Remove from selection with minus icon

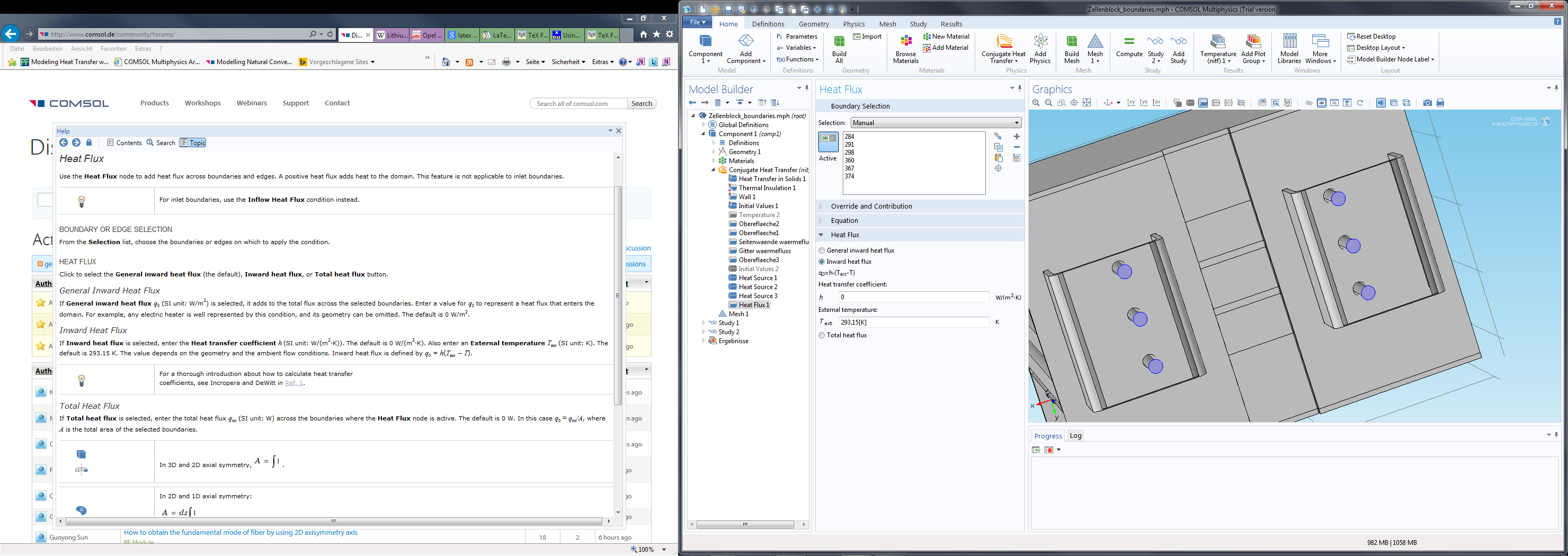point(1017,147)
